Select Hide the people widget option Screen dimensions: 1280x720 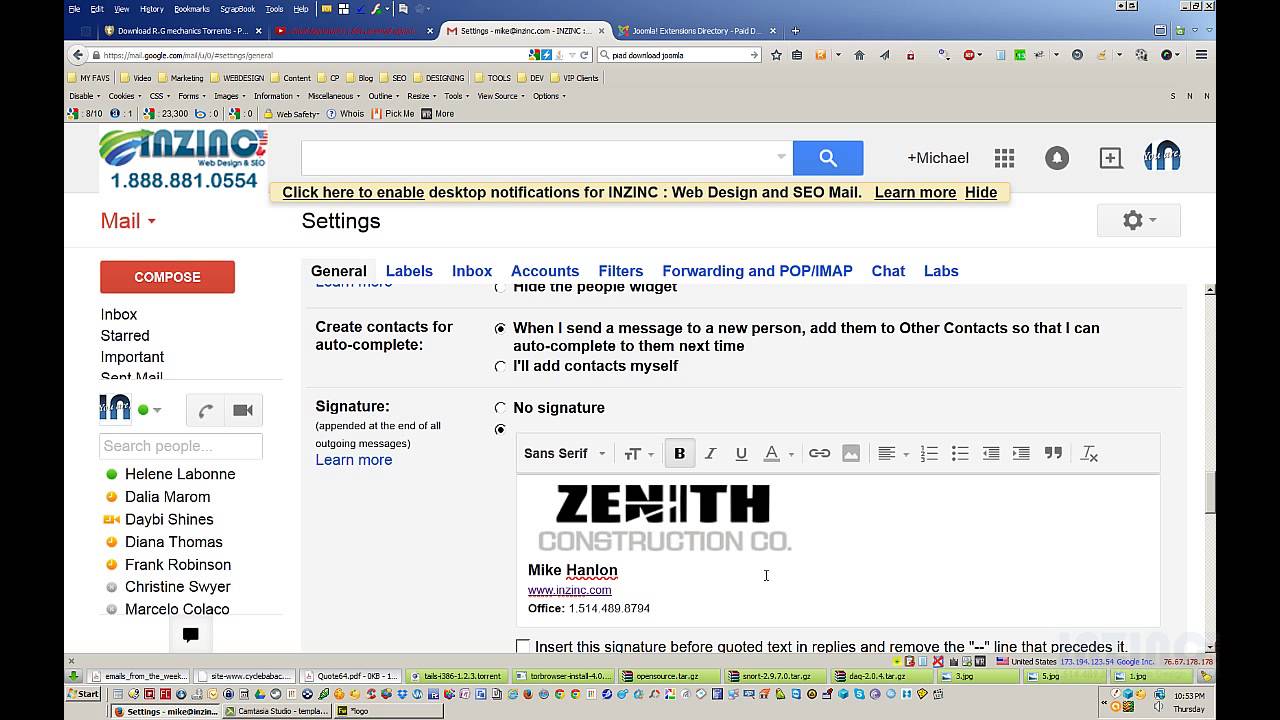click(500, 287)
